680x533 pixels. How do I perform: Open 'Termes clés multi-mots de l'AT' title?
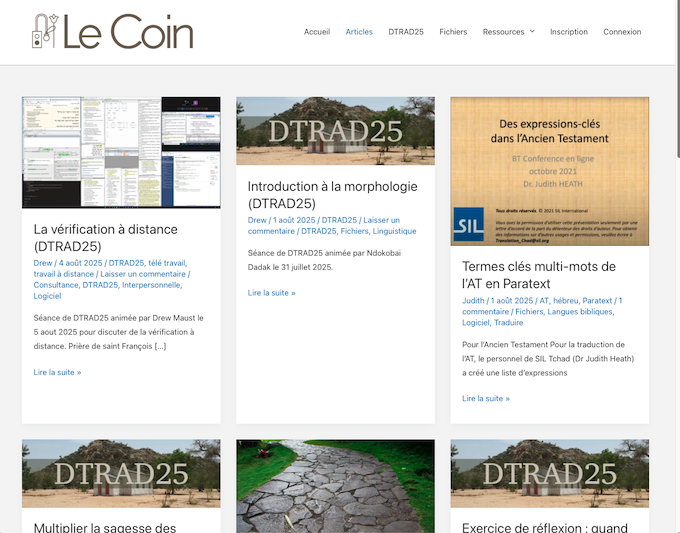click(539, 275)
